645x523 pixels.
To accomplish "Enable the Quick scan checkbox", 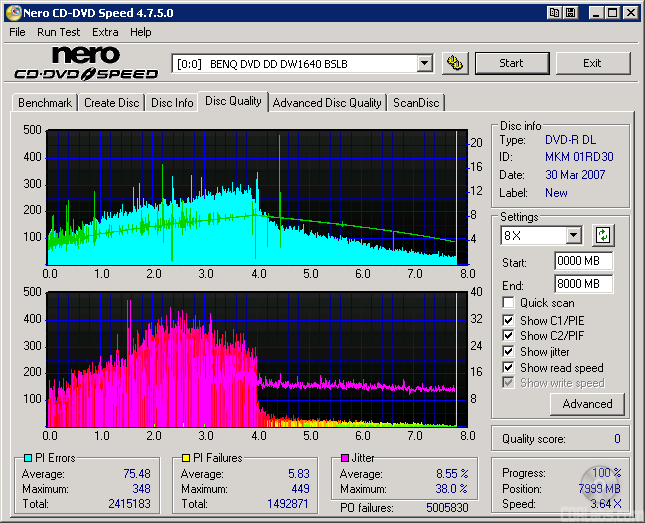I will [509, 303].
